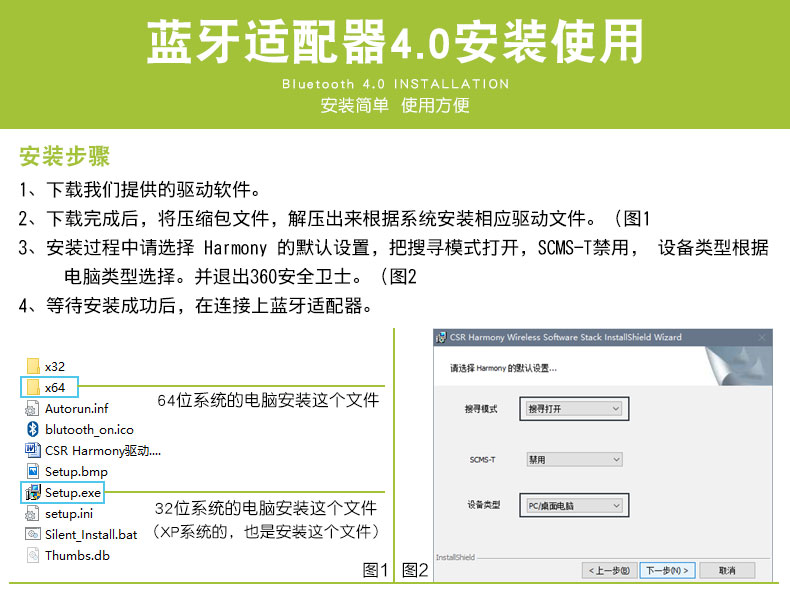This screenshot has width=790, height=611.
Task: Click the 取消 button
Action: click(x=727, y=570)
